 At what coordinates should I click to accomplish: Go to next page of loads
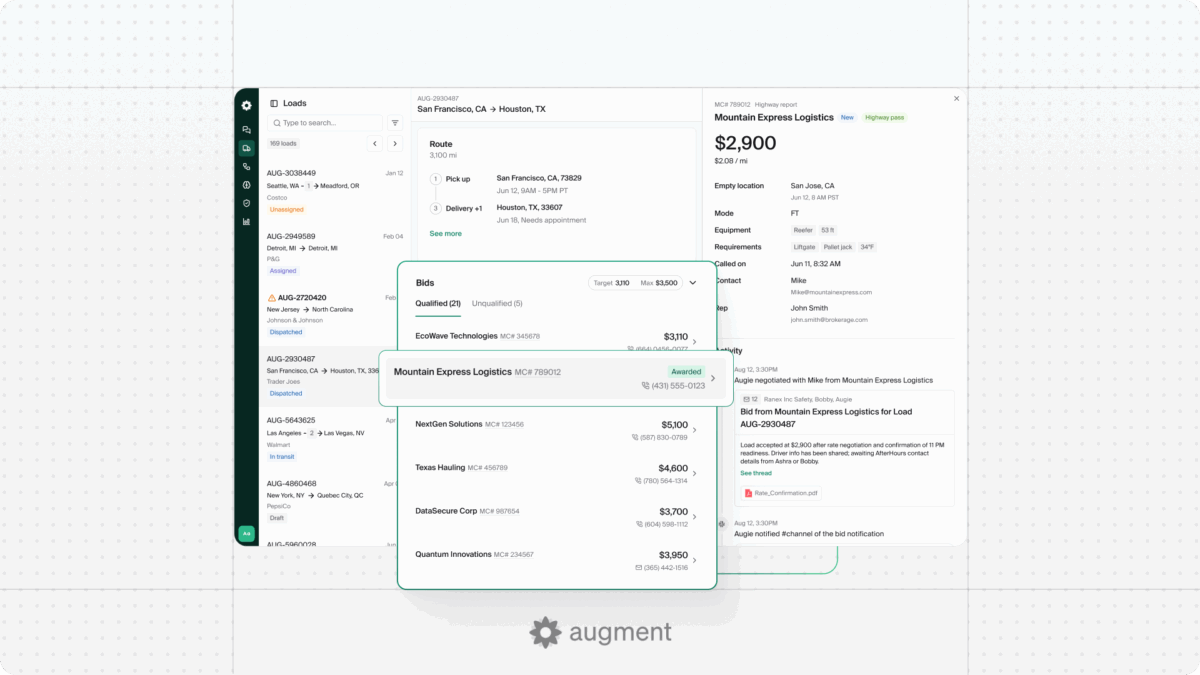point(395,144)
